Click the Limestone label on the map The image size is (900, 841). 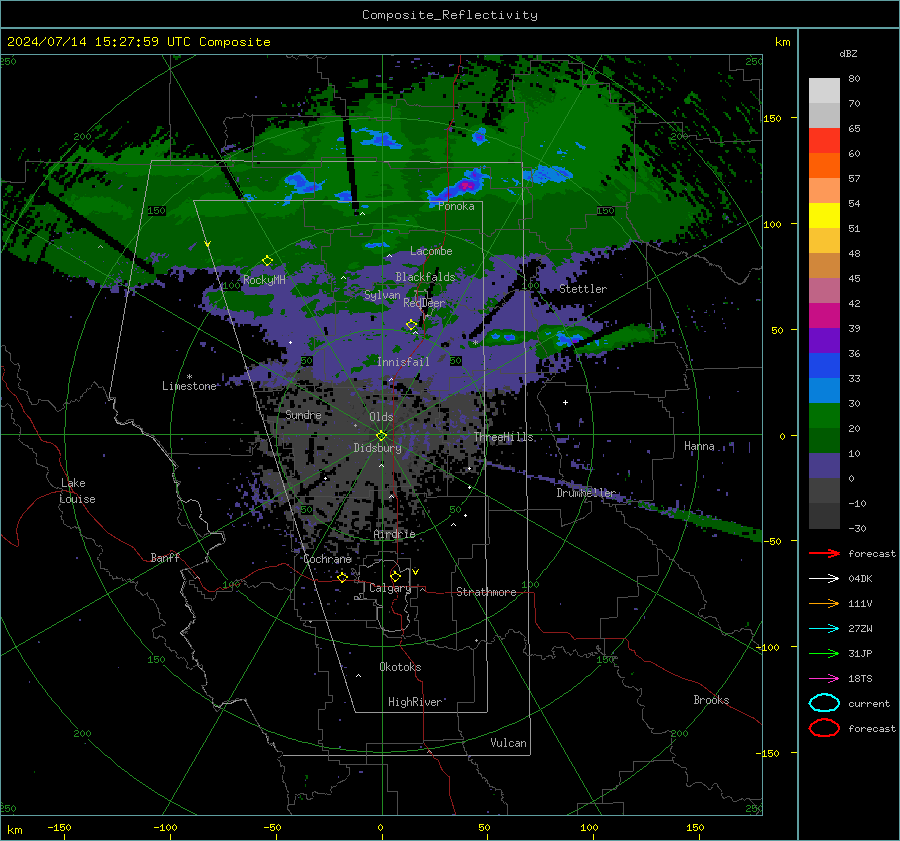point(189,386)
